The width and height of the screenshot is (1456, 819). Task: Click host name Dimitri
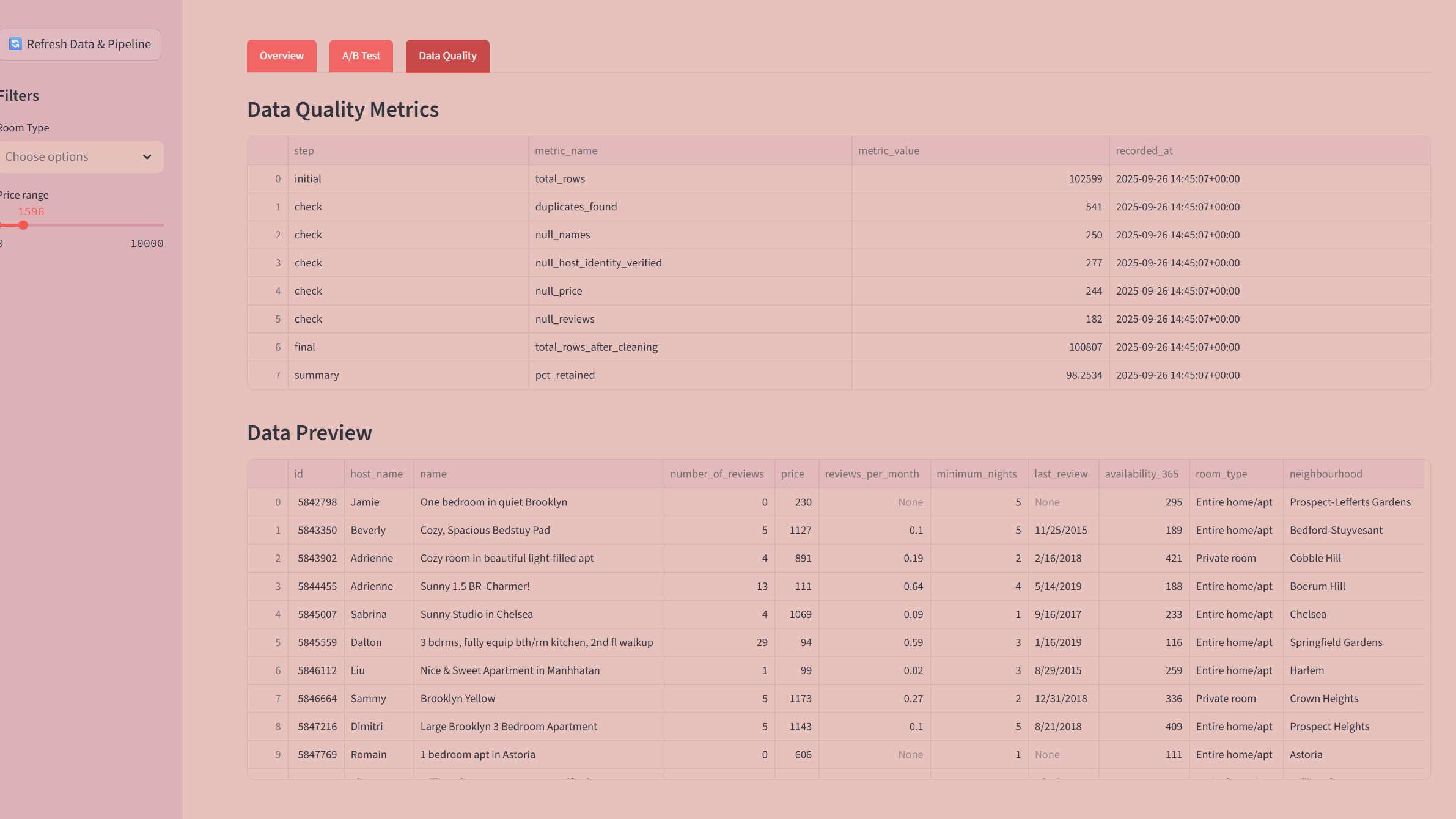[x=378, y=727]
